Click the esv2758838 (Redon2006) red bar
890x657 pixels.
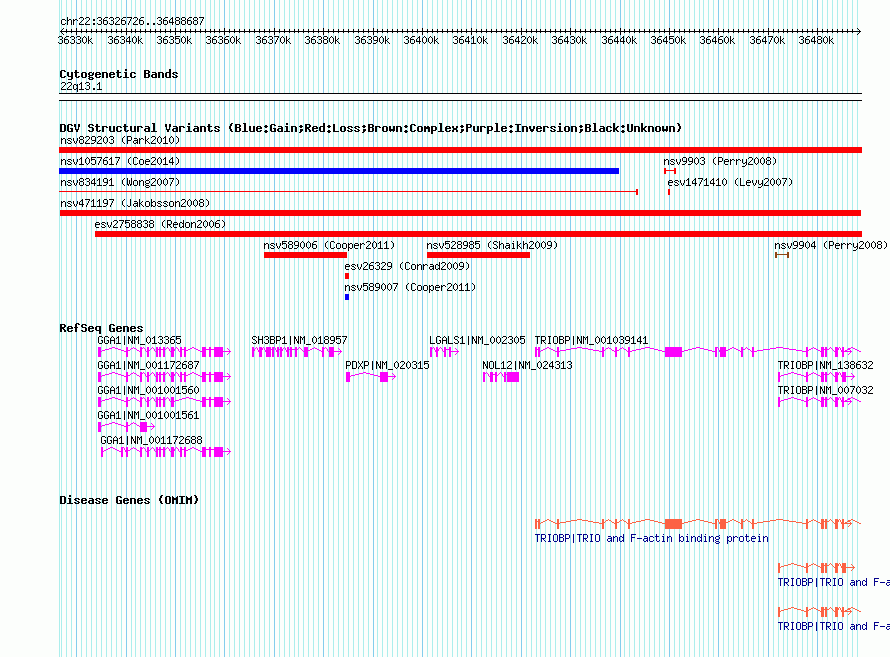(478, 234)
